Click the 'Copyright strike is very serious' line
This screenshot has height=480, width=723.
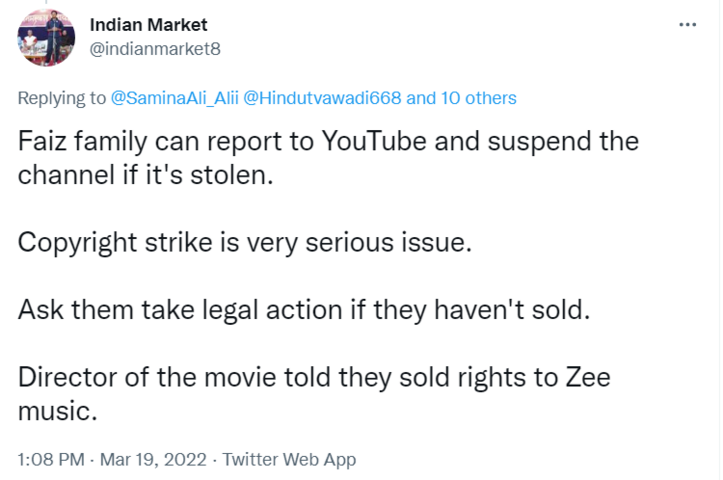click(243, 243)
